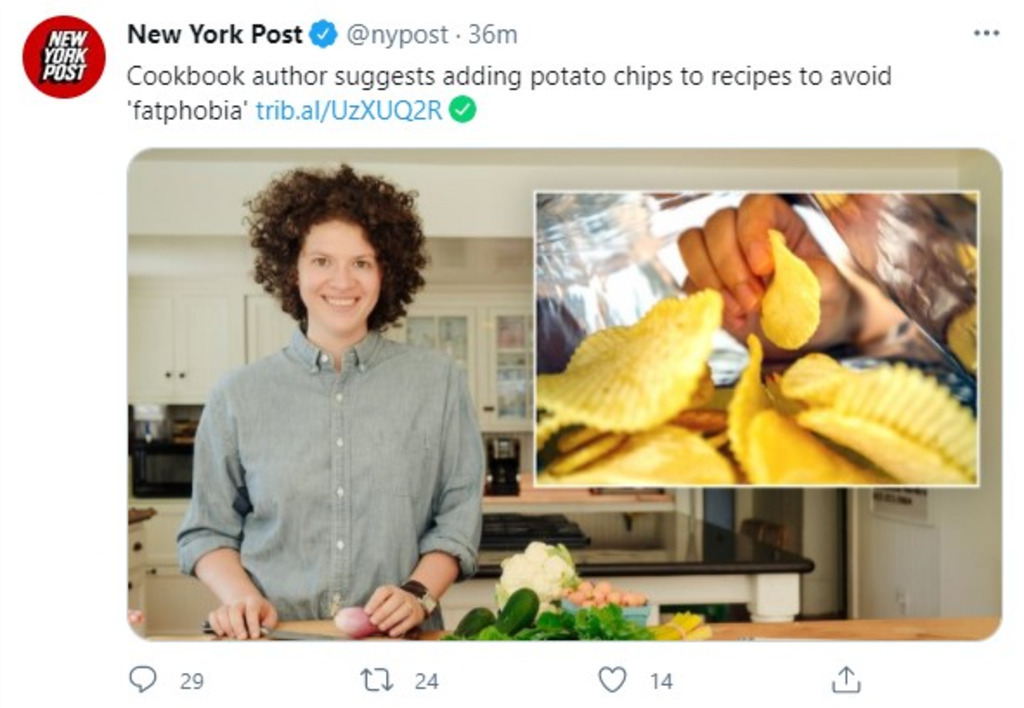Click the word 'fatphobia' in the tweet
This screenshot has height=708, width=1024.
[x=187, y=110]
